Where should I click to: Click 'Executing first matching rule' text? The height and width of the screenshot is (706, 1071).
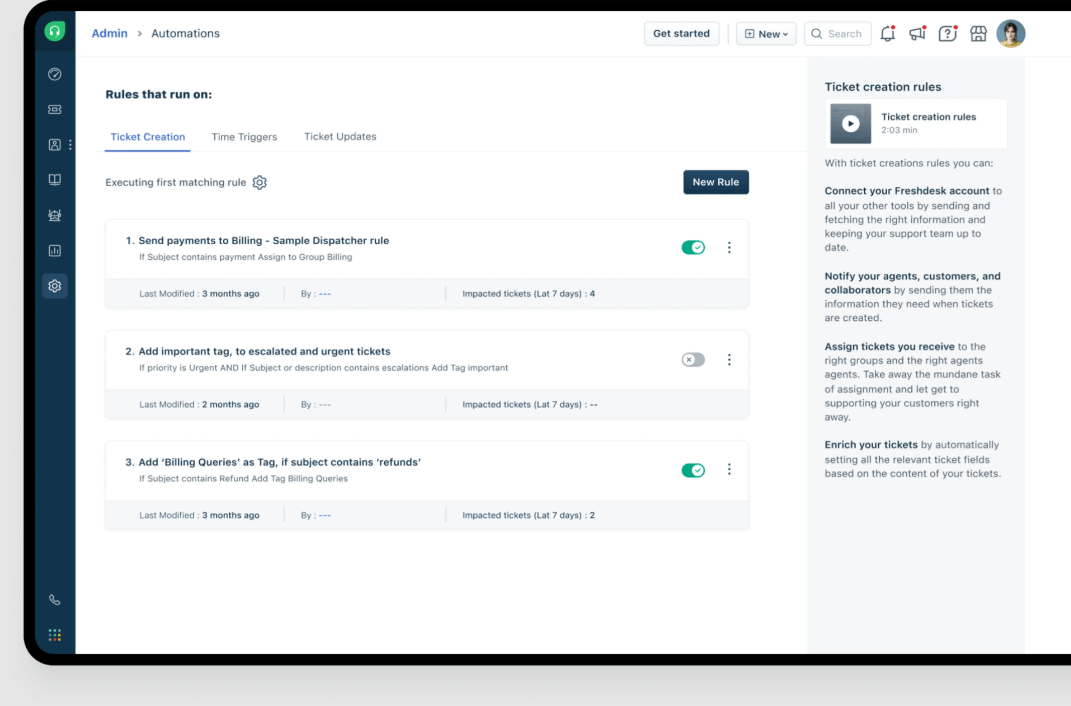coord(176,182)
